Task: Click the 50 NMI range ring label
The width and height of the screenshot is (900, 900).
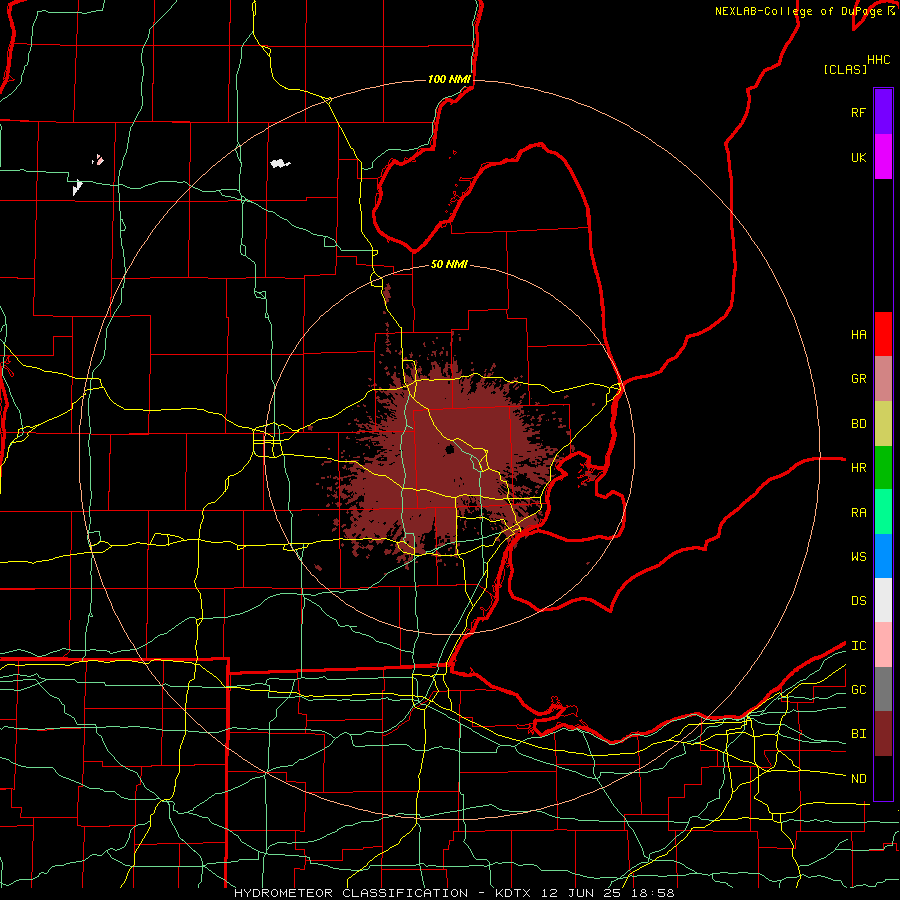Action: click(449, 264)
